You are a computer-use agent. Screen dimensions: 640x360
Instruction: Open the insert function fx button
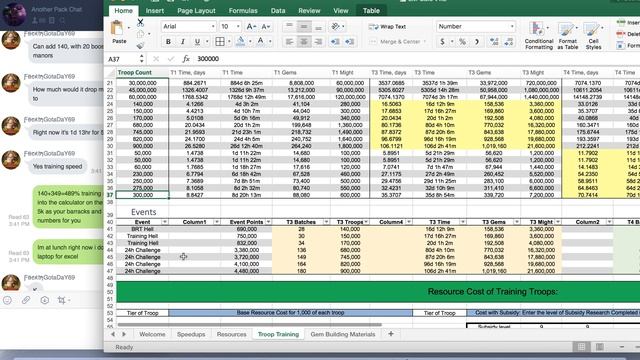[x=186, y=59]
